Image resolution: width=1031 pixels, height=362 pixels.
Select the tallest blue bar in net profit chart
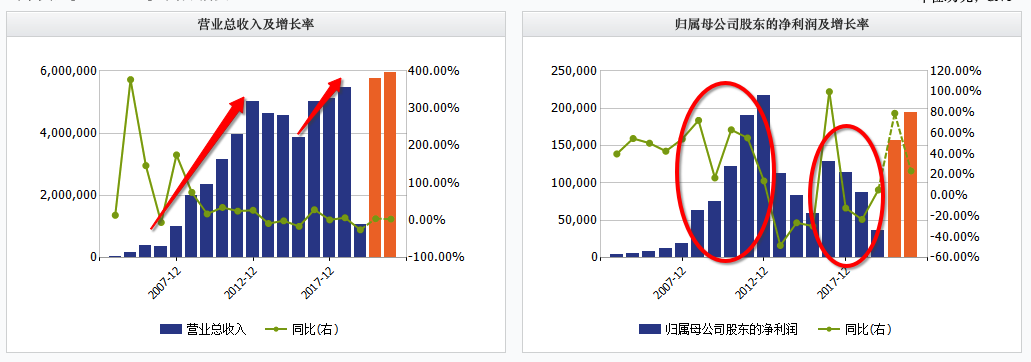coord(763,176)
